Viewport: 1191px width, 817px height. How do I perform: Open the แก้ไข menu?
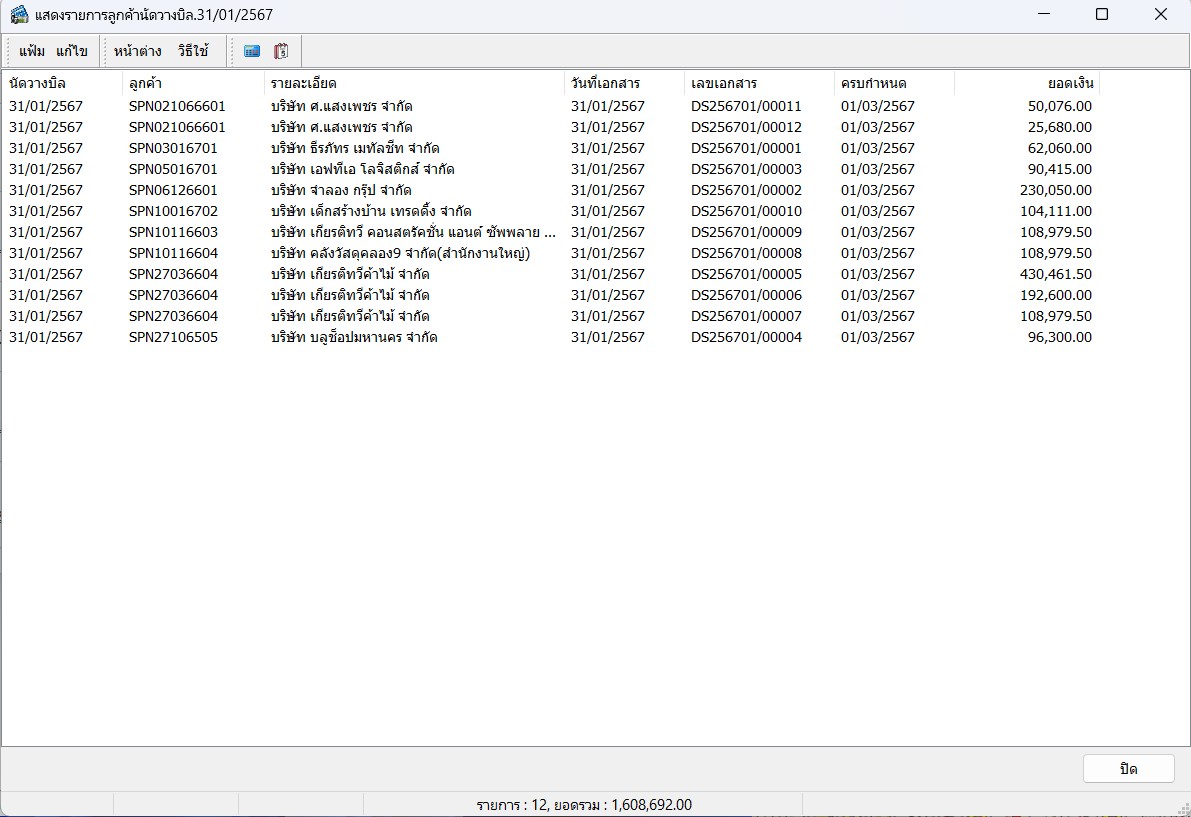[x=72, y=51]
